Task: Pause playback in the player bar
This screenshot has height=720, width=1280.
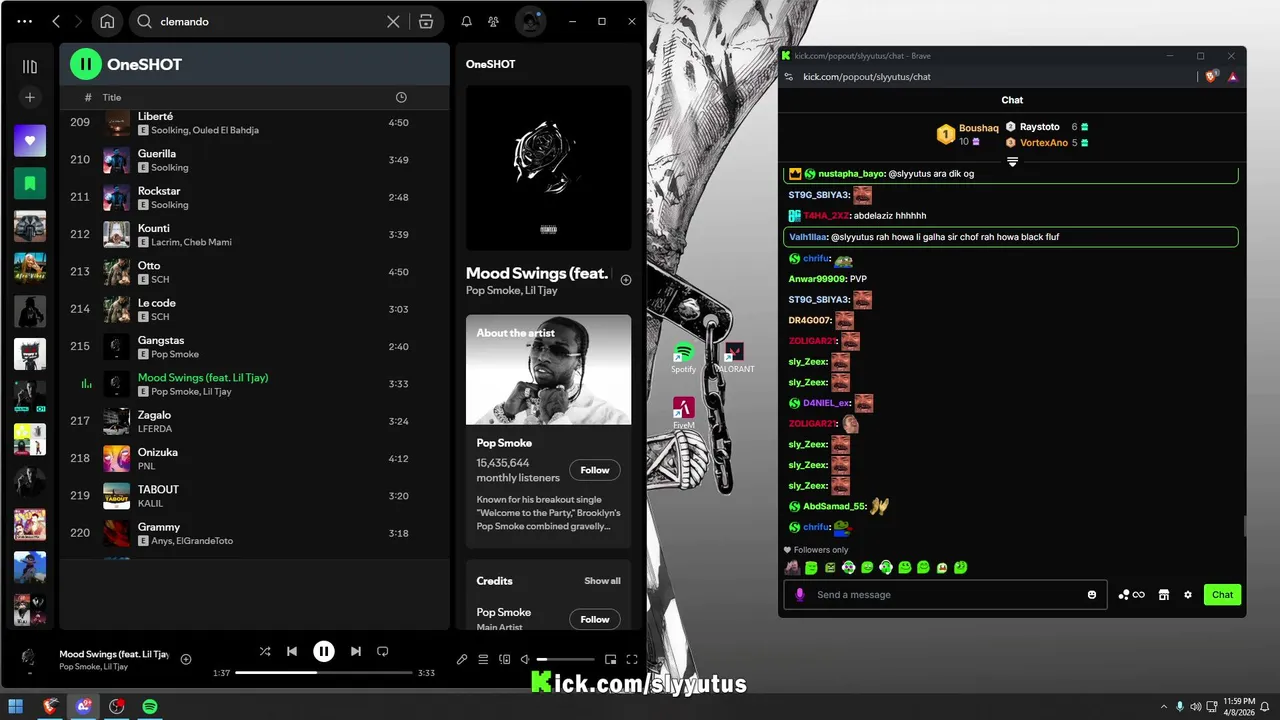Action: tap(324, 651)
